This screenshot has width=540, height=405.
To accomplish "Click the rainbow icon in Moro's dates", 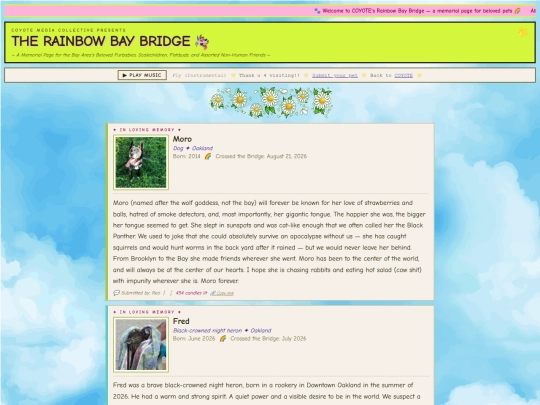I will coord(208,156).
